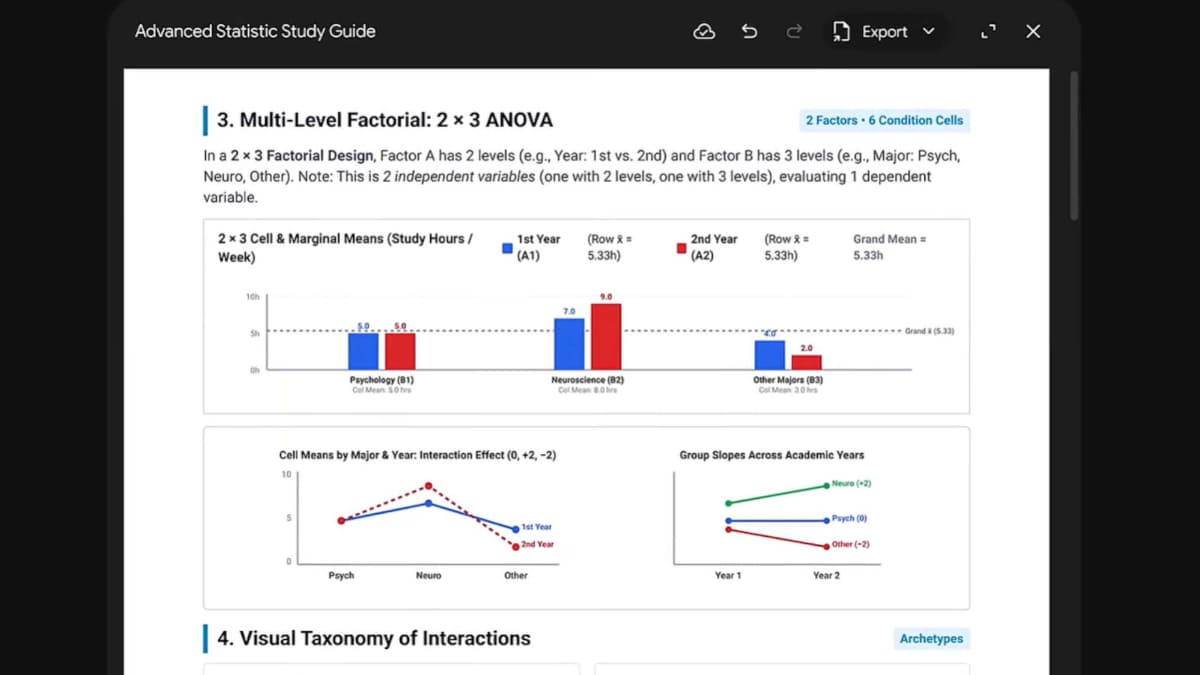Click the Neuro (+2) green line label

click(x=851, y=484)
